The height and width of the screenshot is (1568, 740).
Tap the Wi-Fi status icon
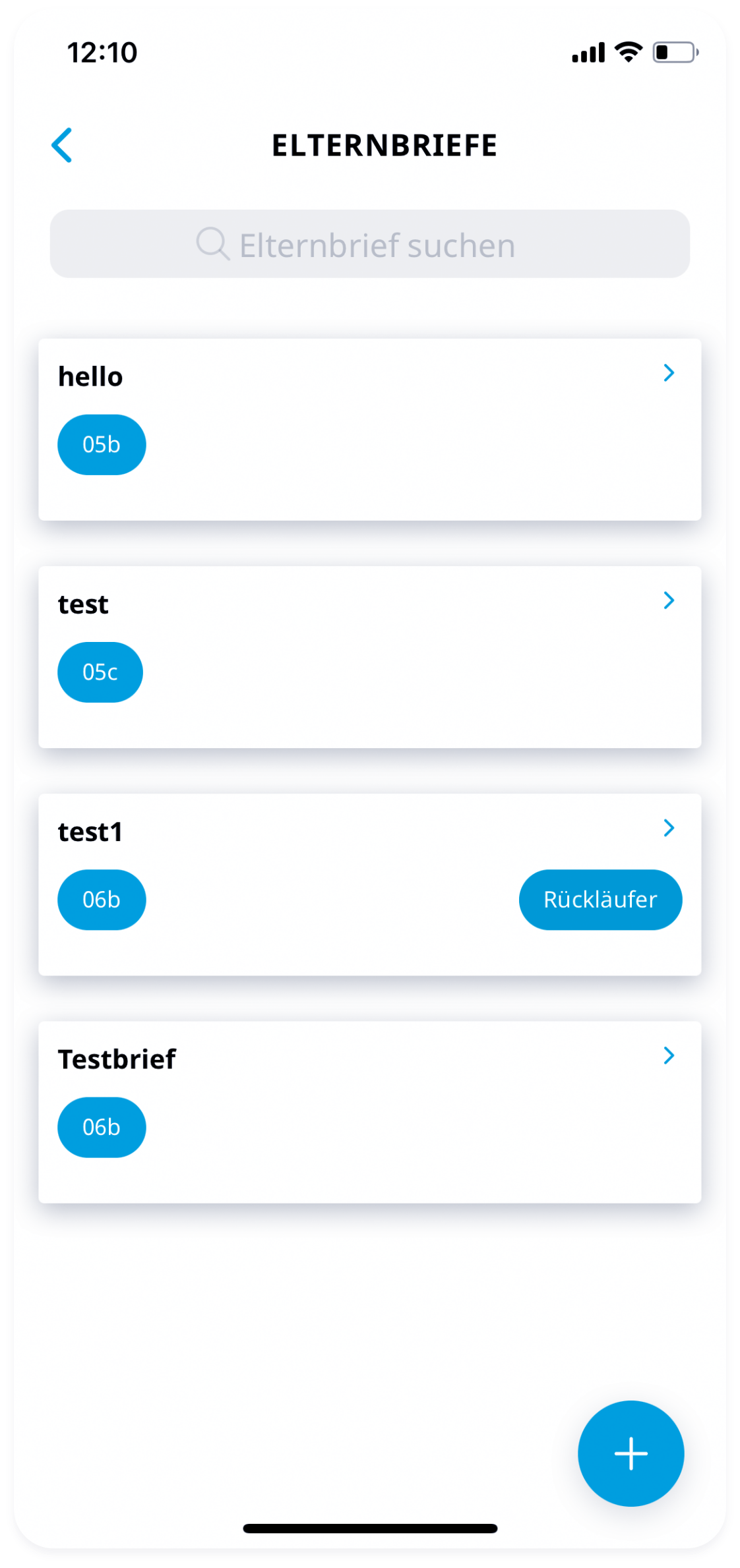coord(628,52)
